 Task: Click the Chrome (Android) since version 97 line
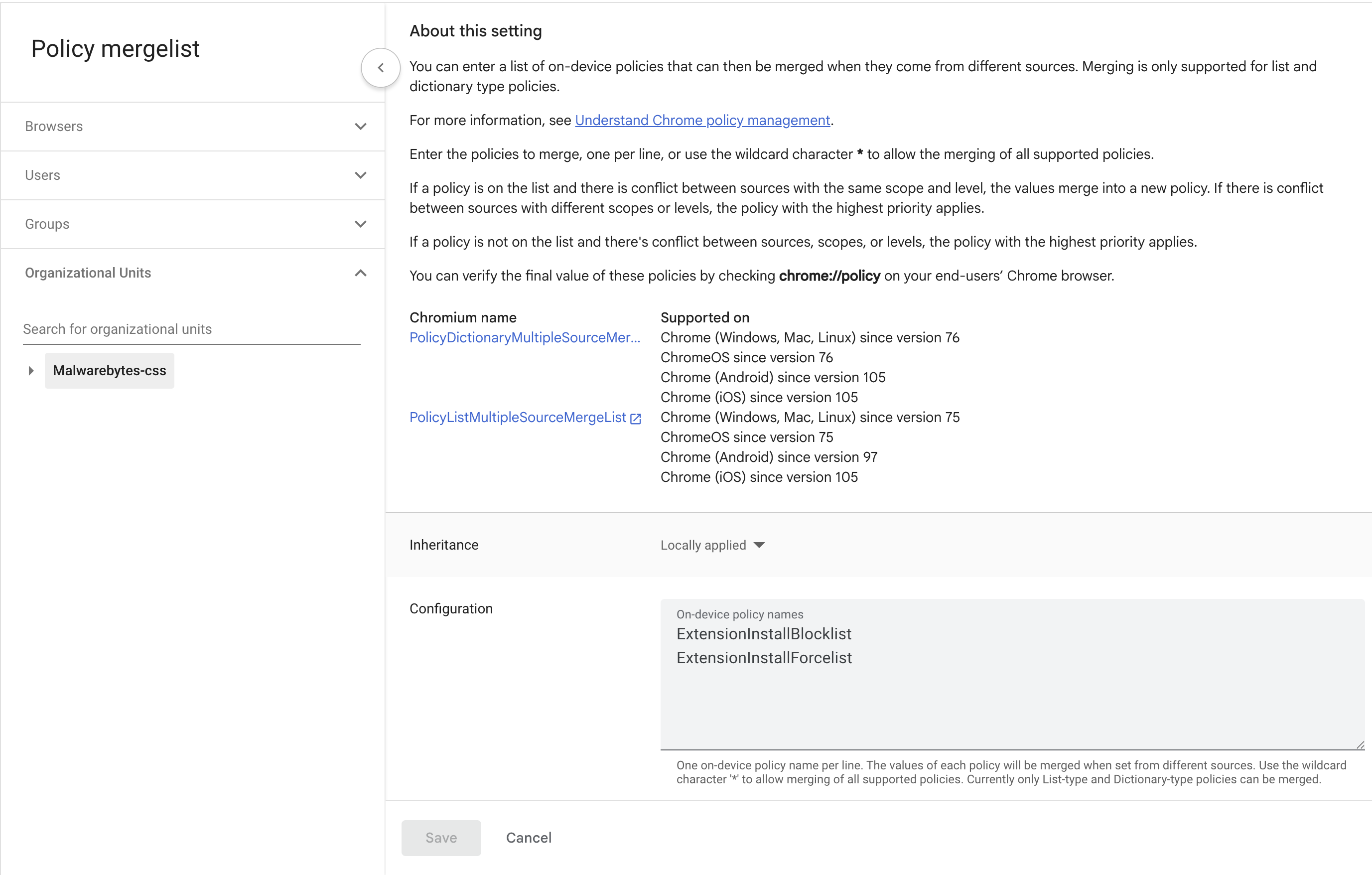[769, 457]
